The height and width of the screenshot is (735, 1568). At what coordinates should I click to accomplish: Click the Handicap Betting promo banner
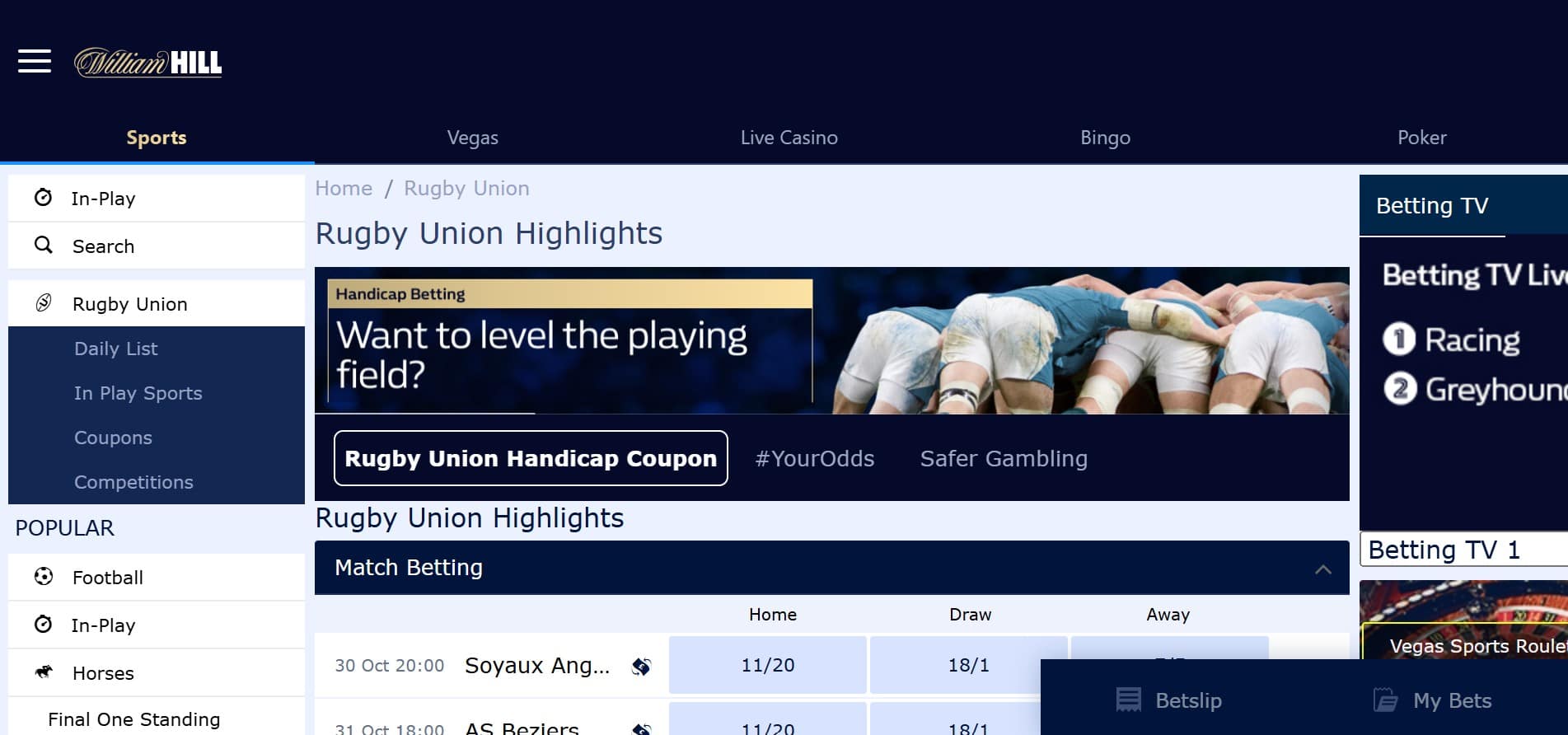tap(832, 340)
